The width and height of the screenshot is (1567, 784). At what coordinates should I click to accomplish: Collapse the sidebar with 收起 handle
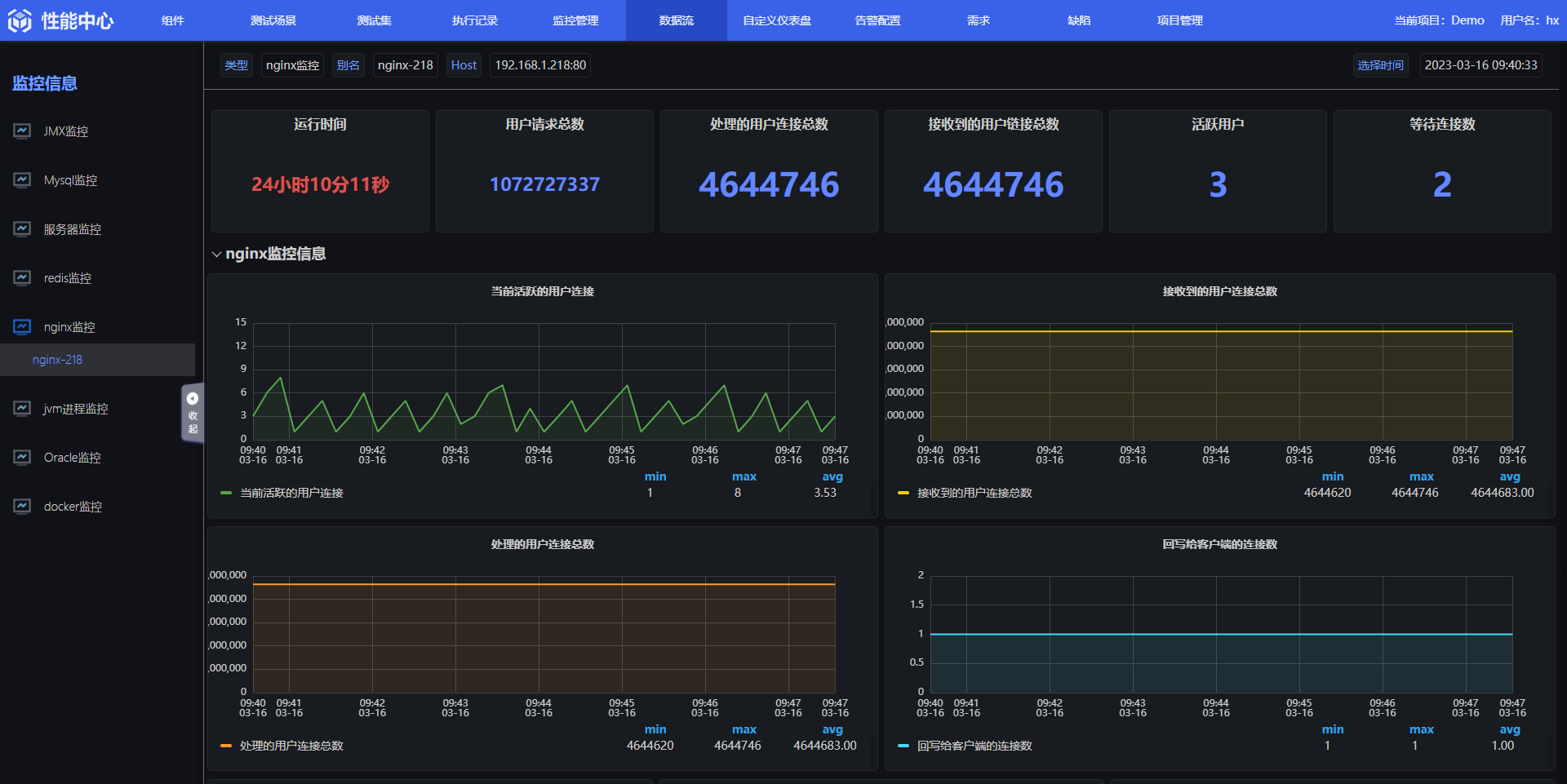(193, 413)
